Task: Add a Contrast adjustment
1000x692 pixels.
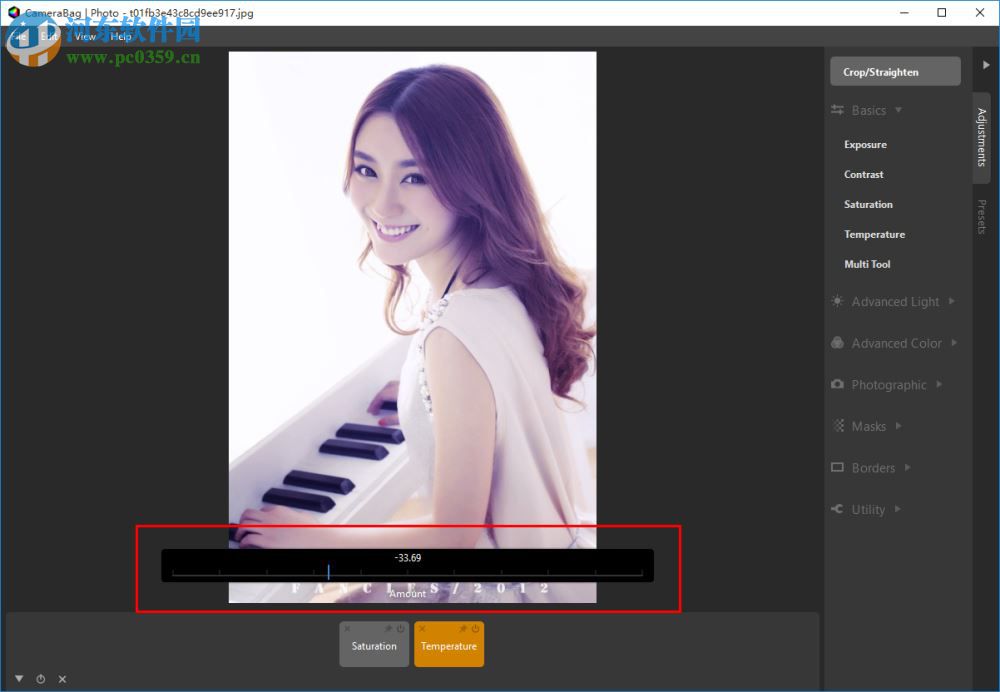Action: coord(864,174)
